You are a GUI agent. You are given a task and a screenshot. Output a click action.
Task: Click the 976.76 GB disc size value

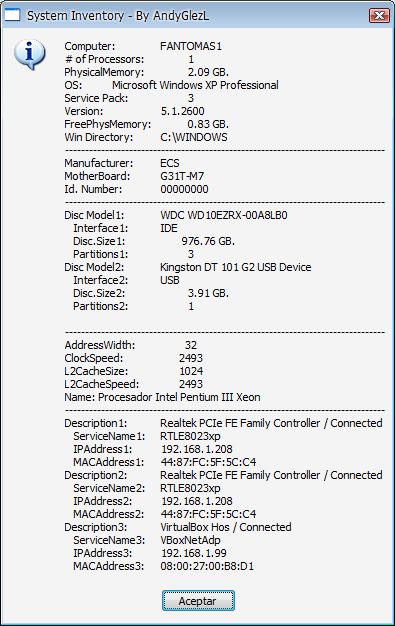pyautogui.click(x=208, y=241)
